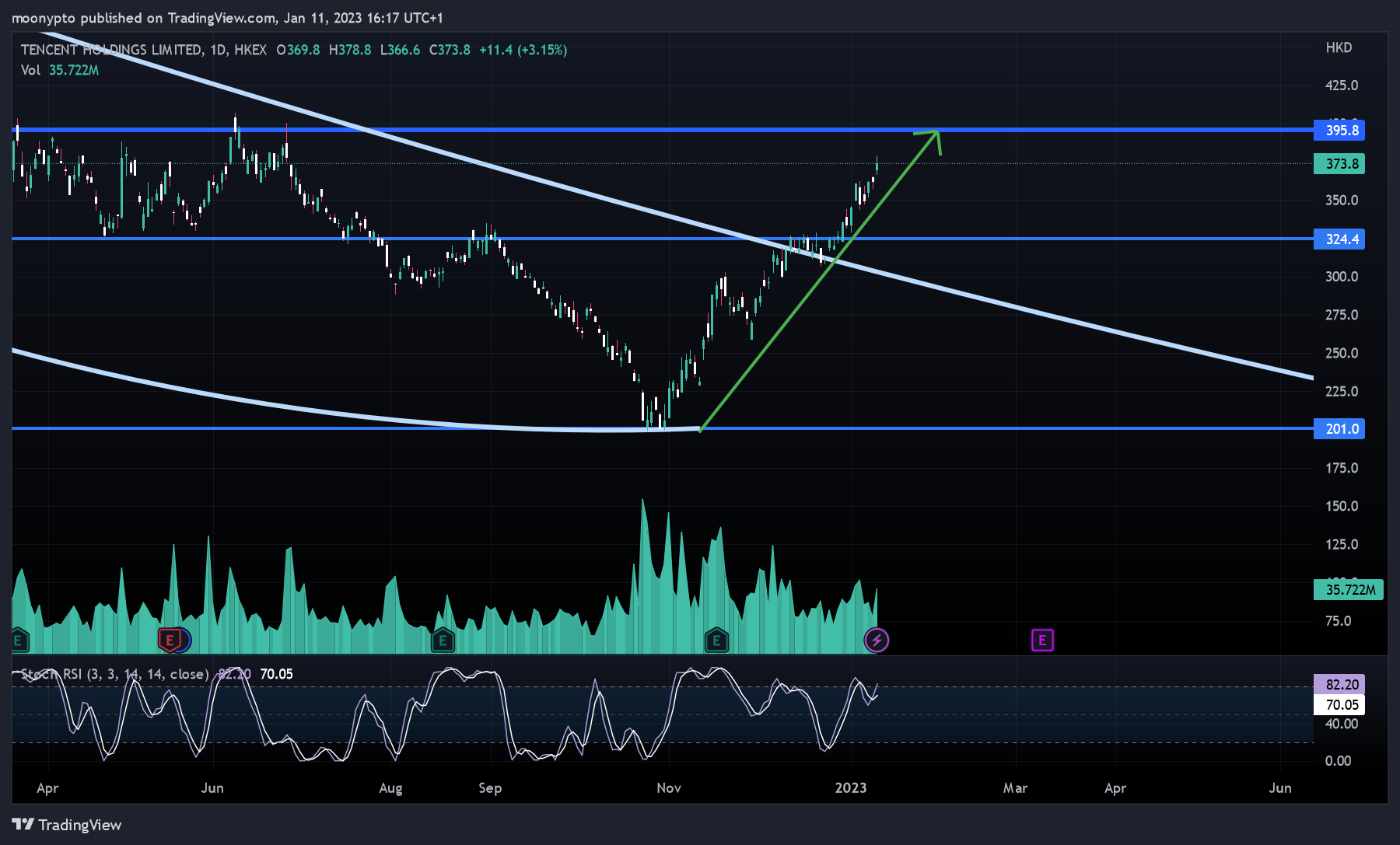Click the purple lightning event icon
The width and height of the screenshot is (1400, 845).
(877, 641)
